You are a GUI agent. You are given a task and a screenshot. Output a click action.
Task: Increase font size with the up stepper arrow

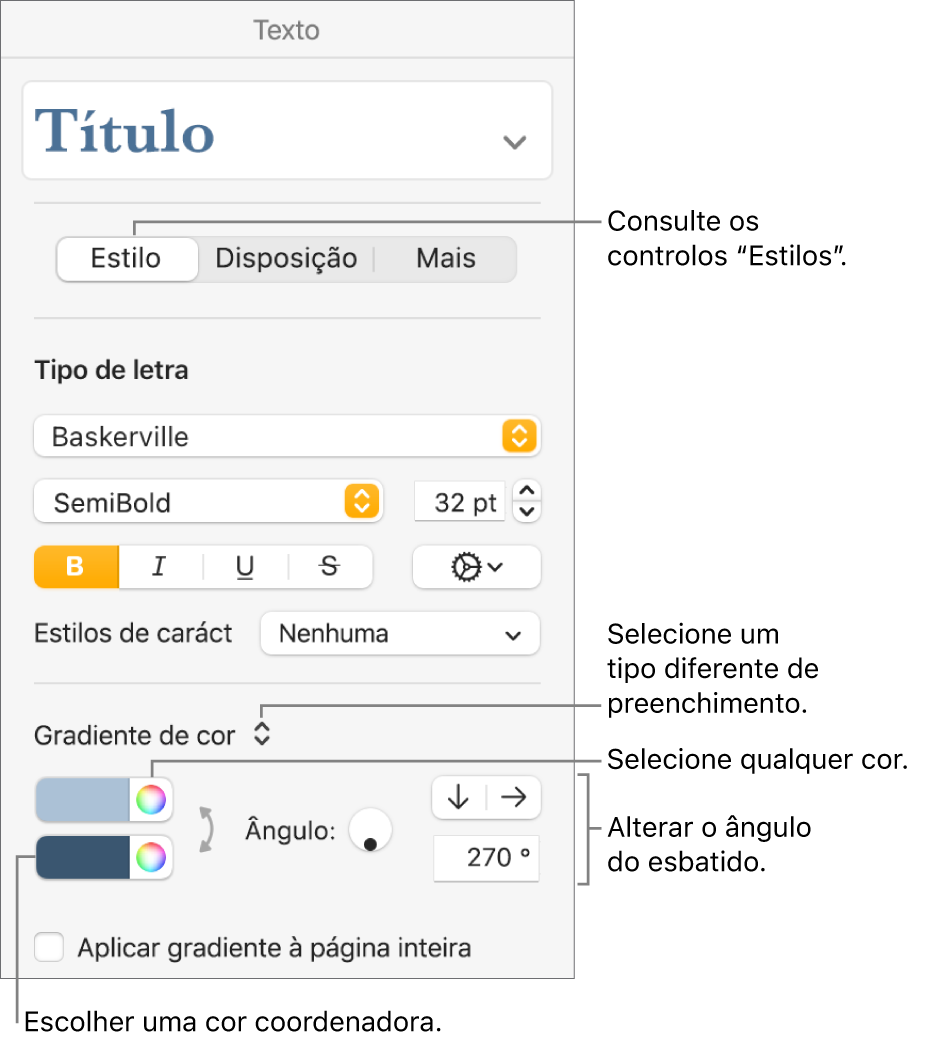point(527,491)
